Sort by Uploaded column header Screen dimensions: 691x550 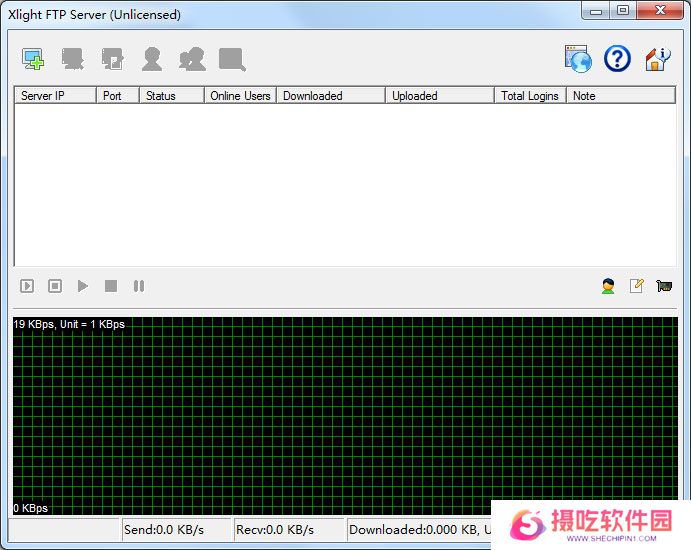(x=440, y=96)
